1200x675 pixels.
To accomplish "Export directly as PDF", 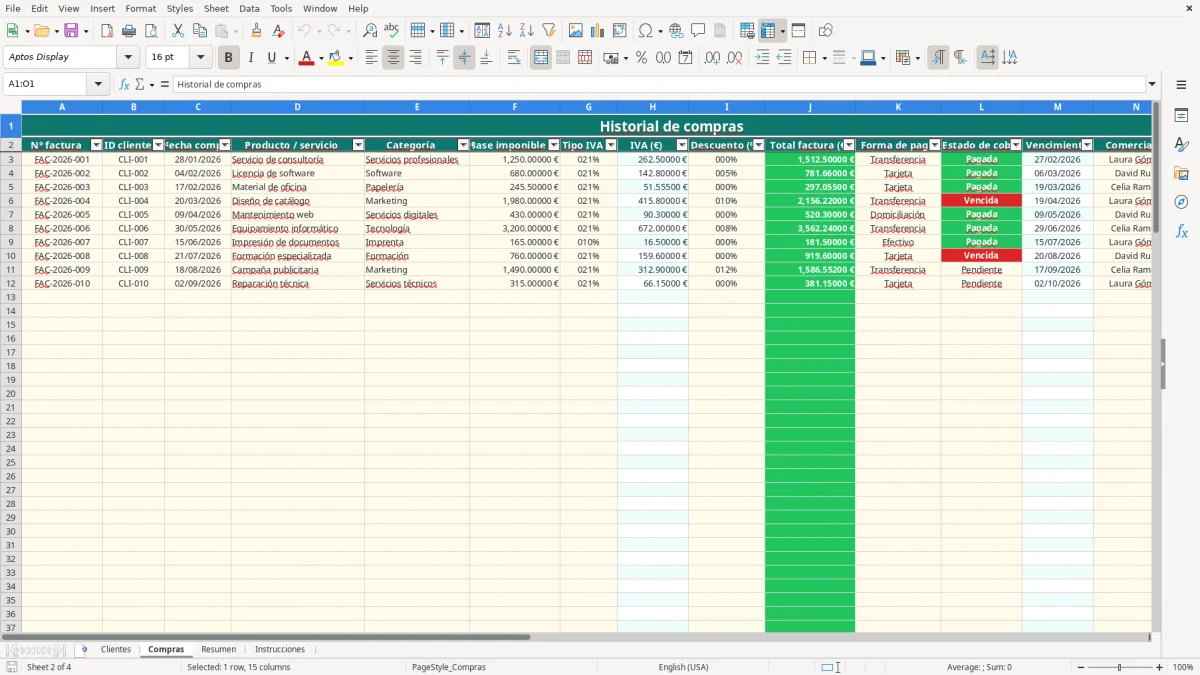I will (x=107, y=31).
